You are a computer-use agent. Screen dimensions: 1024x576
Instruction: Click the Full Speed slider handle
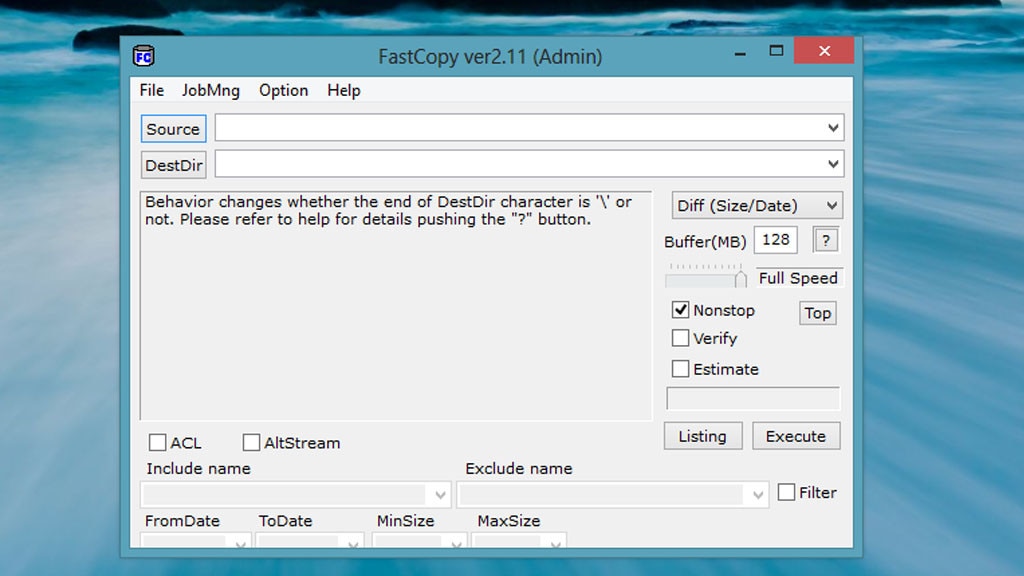[741, 279]
